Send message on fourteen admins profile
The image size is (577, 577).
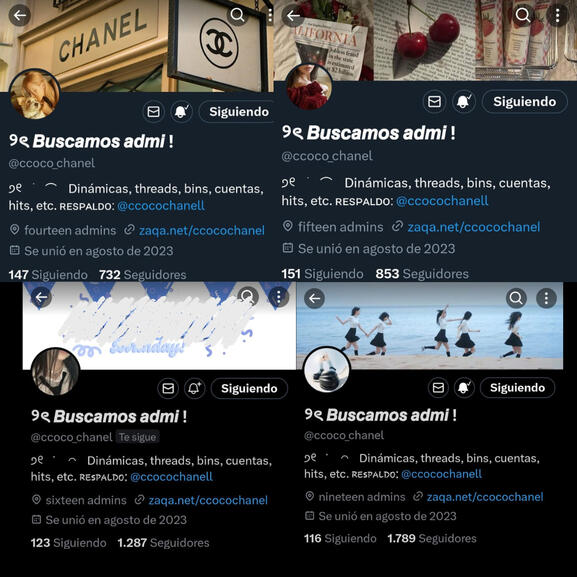[153, 111]
